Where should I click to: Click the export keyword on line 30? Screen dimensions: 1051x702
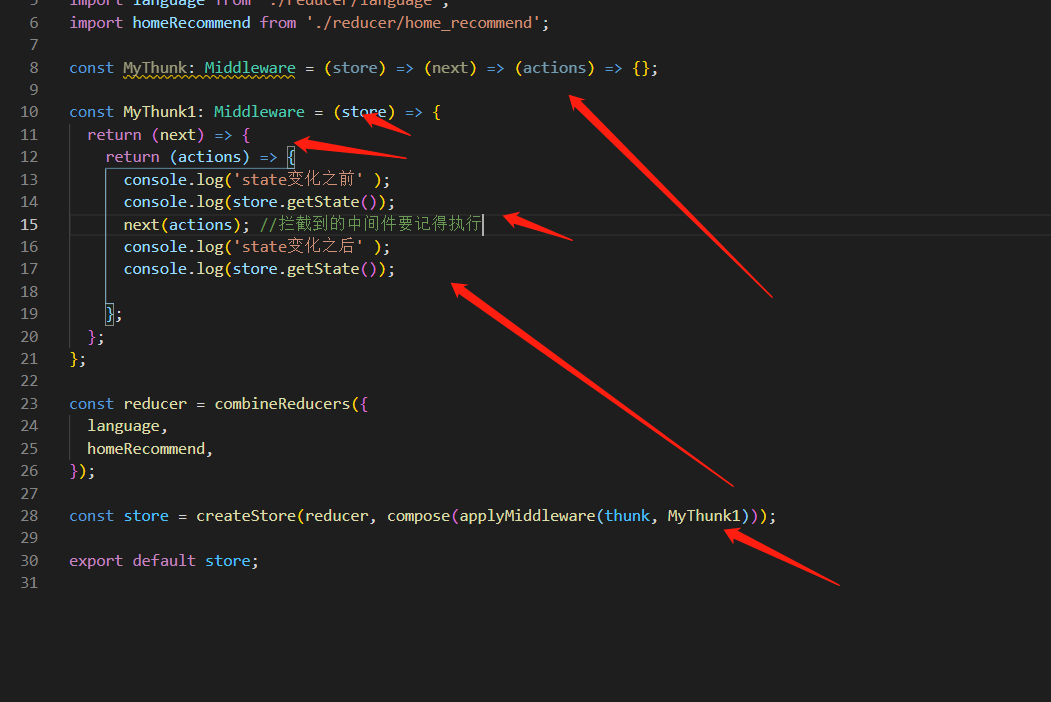(96, 561)
